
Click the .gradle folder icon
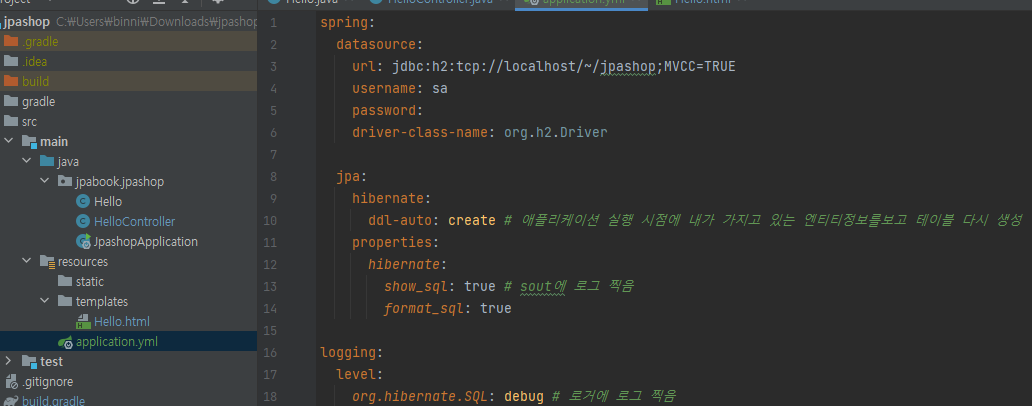pos(11,41)
